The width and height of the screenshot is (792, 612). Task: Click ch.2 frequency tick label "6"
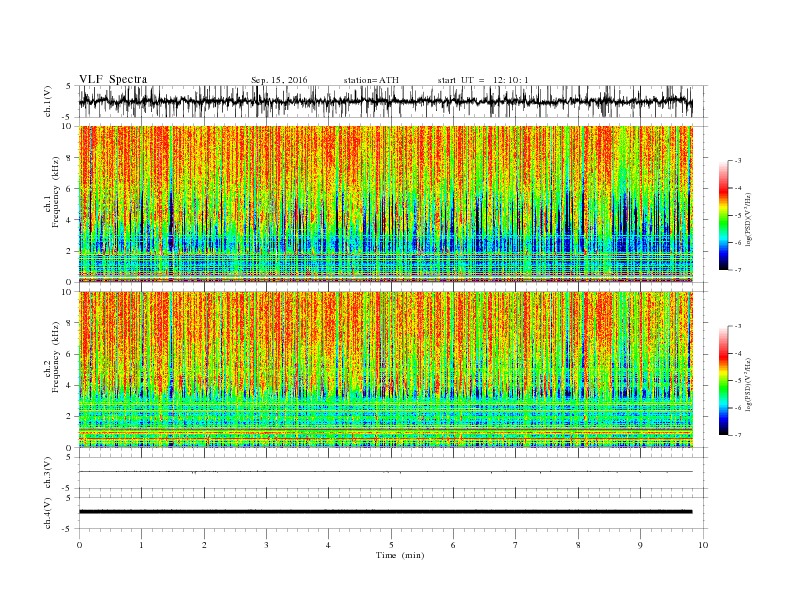coord(70,354)
